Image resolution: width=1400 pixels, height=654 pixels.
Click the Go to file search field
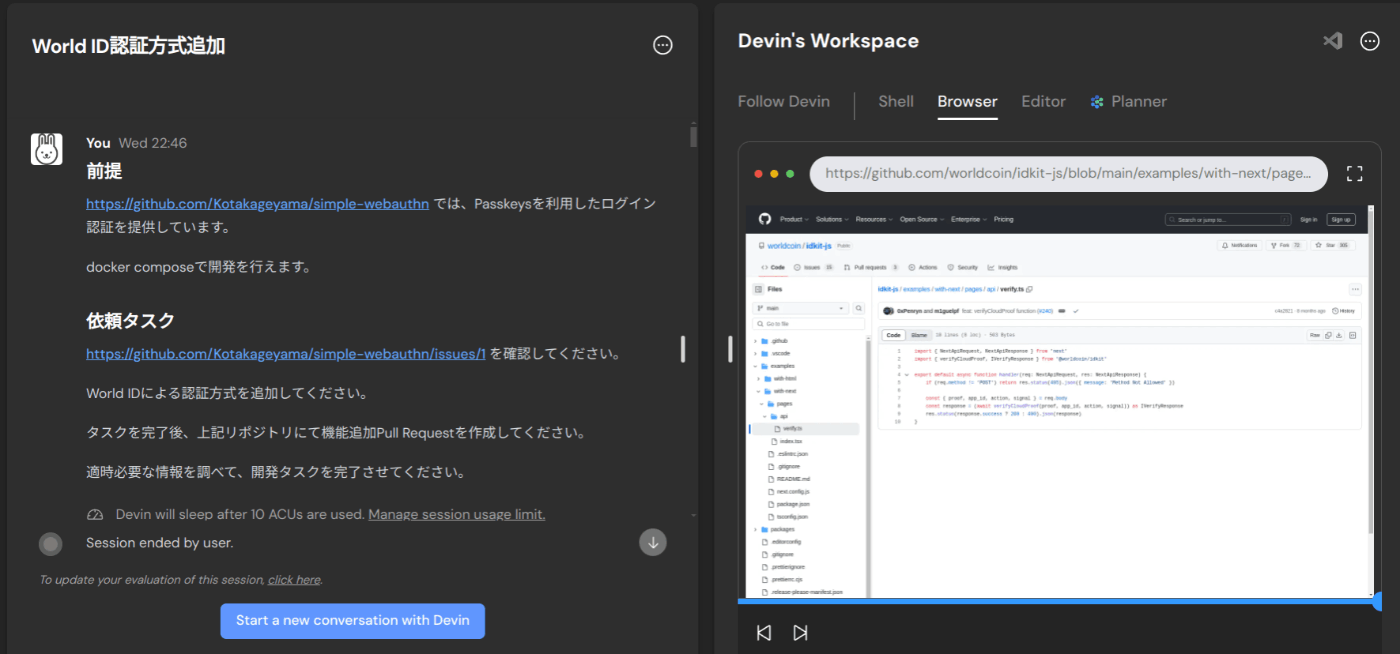[809, 324]
